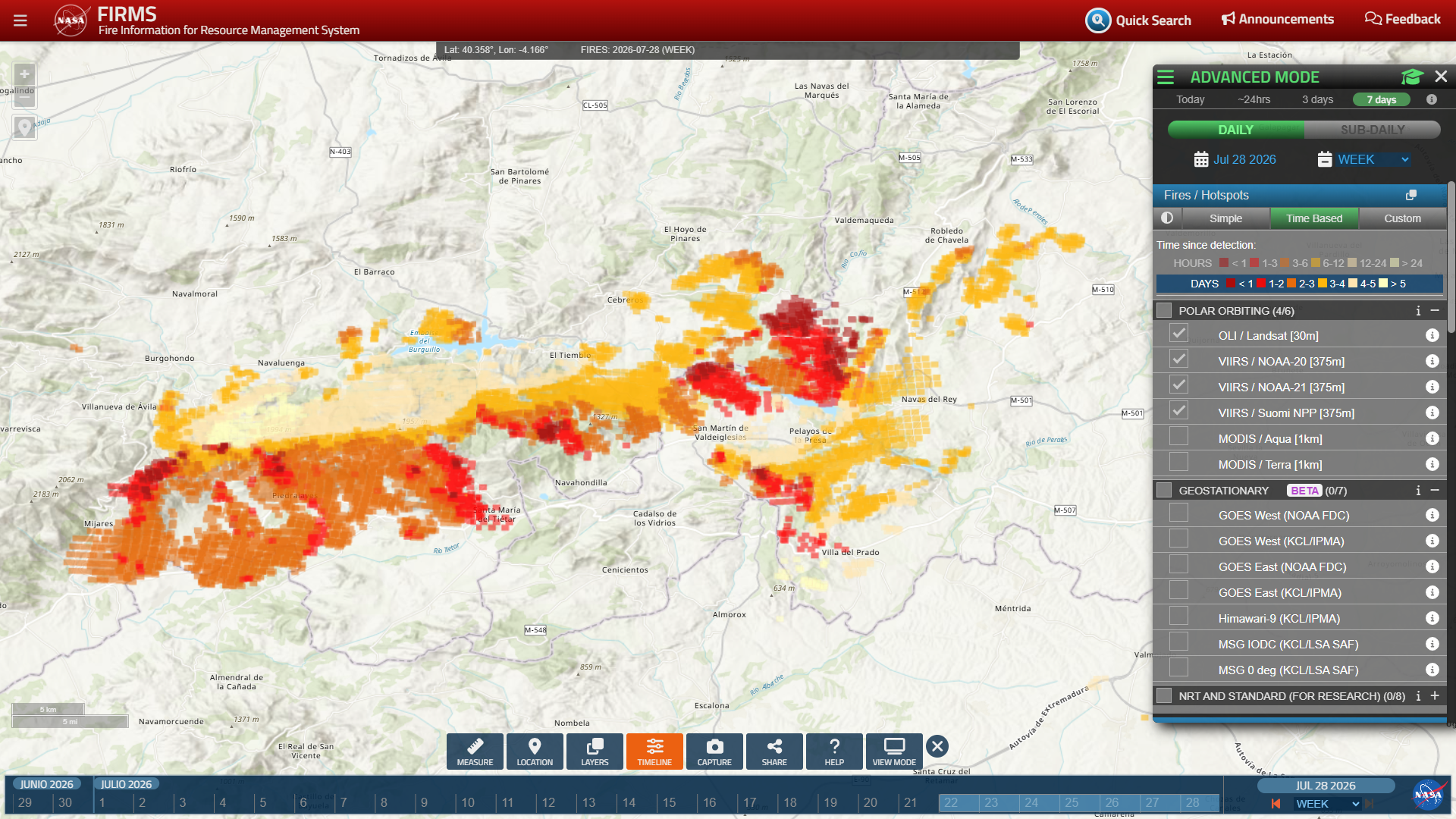Image resolution: width=1456 pixels, height=819 pixels.
Task: Open the WEEK dropdown on the timeline
Action: (1327, 804)
